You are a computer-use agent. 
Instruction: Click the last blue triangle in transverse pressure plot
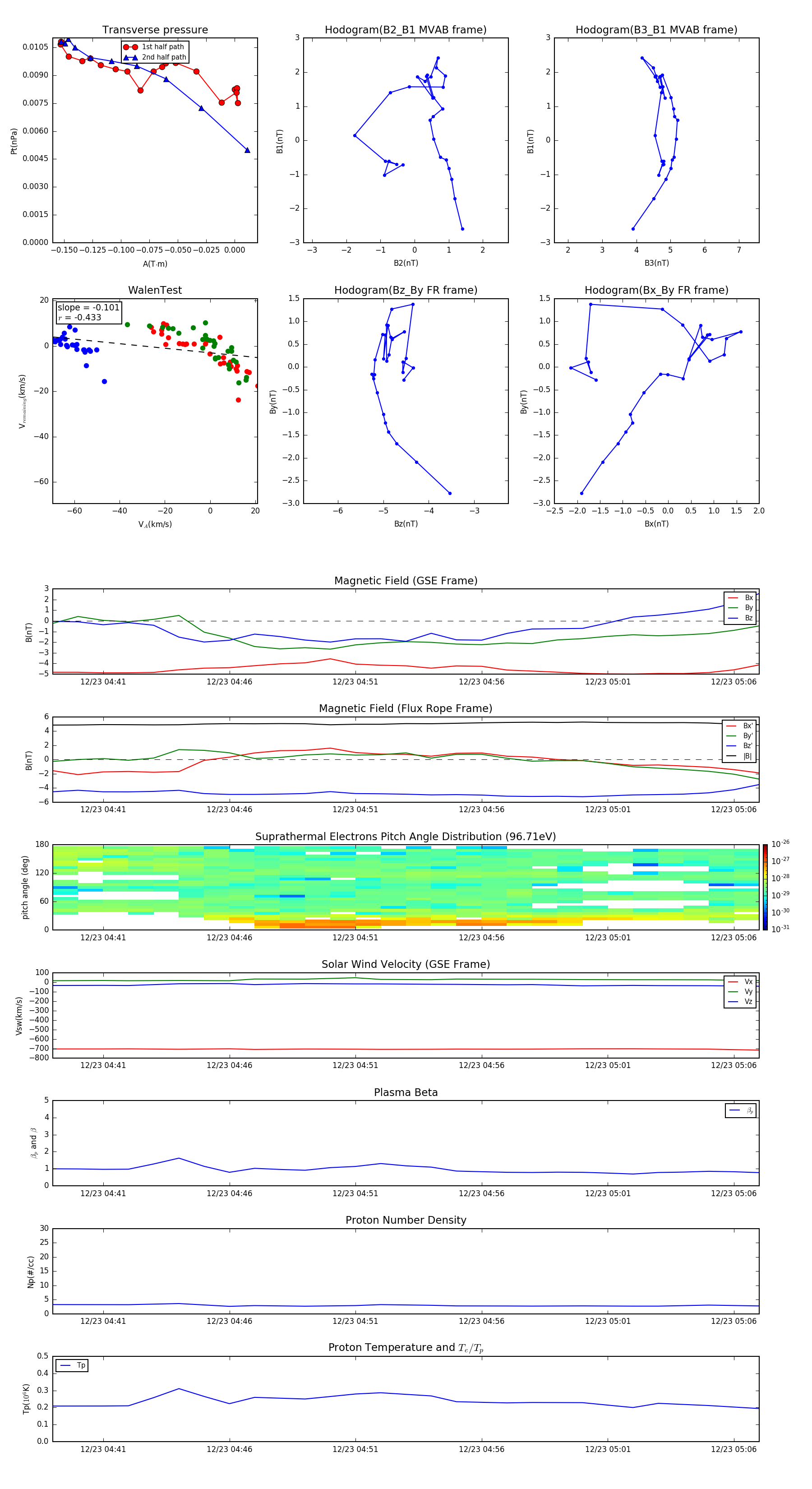pyautogui.click(x=247, y=150)
